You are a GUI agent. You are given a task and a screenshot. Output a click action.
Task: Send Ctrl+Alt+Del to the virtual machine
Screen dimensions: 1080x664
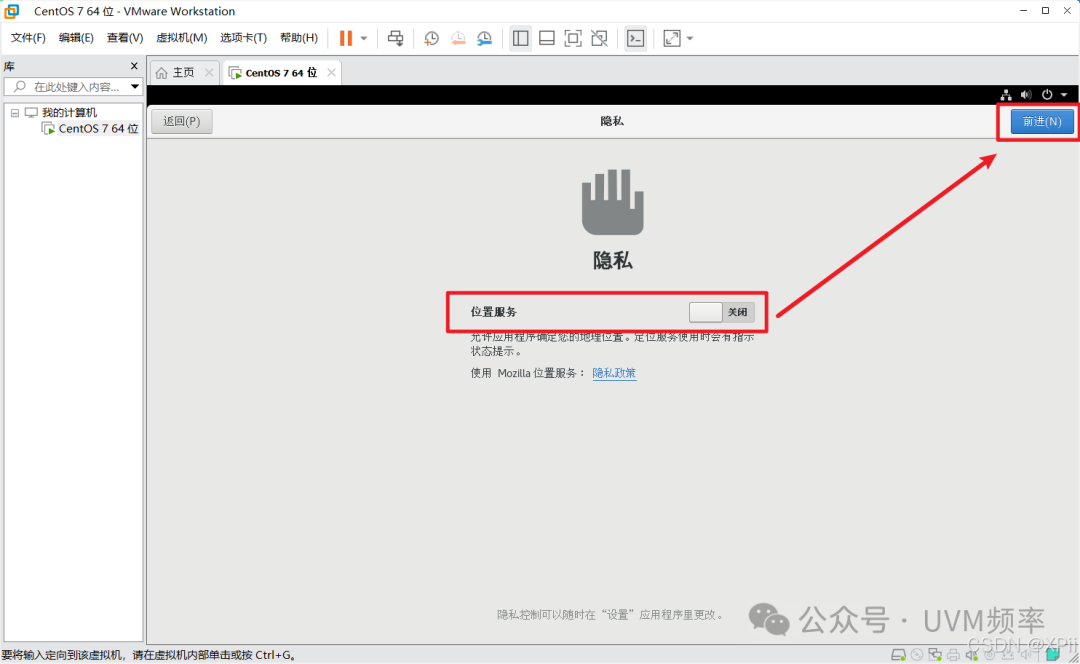point(395,37)
